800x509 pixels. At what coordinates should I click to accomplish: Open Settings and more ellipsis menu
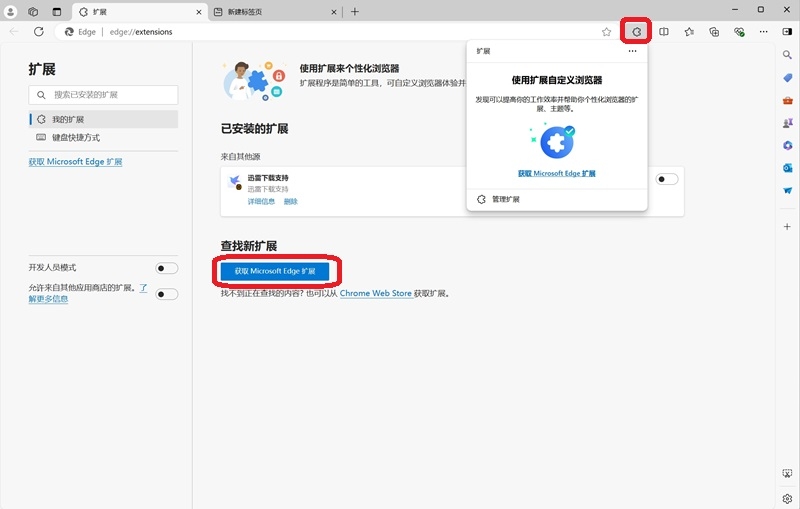[x=763, y=32]
